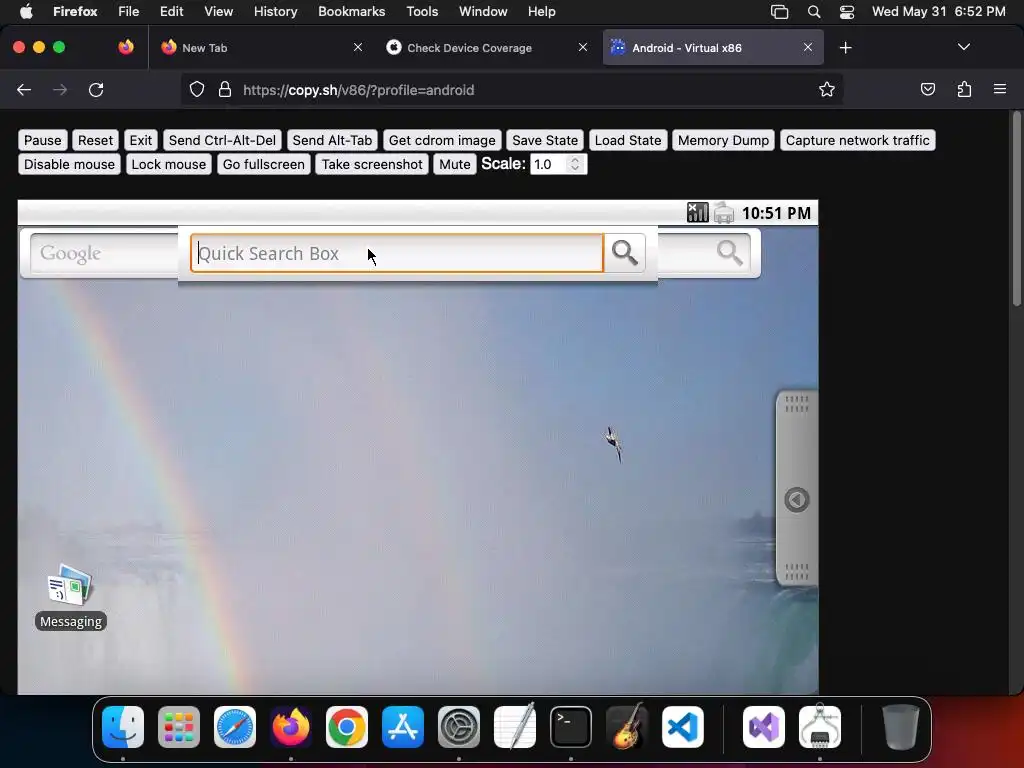The image size is (1024, 768).
Task: Open Spotlight search in menu bar
Action: click(x=814, y=12)
